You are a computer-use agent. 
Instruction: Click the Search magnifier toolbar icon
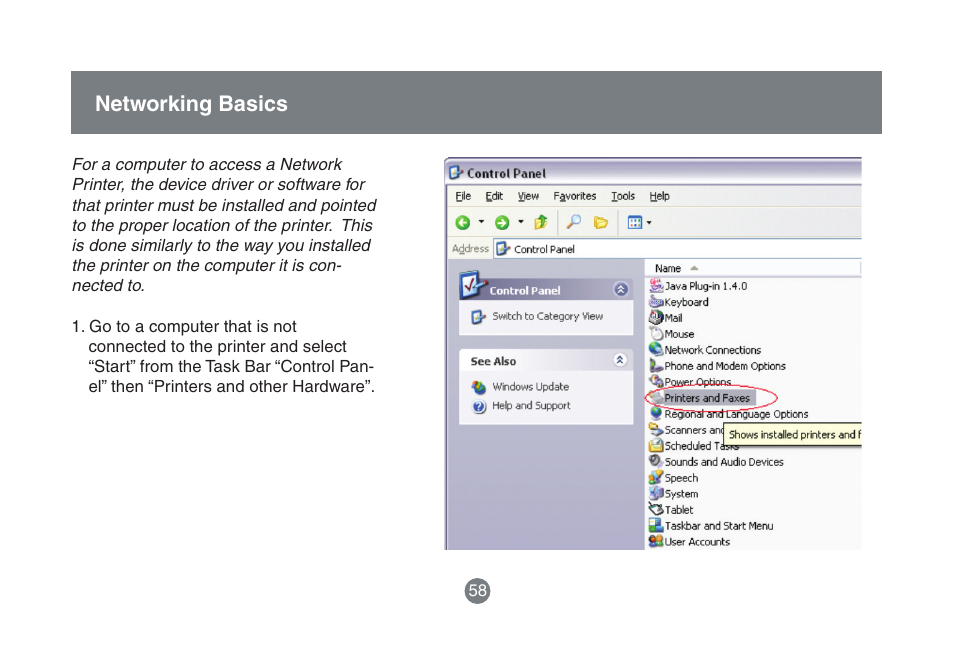pyautogui.click(x=573, y=222)
